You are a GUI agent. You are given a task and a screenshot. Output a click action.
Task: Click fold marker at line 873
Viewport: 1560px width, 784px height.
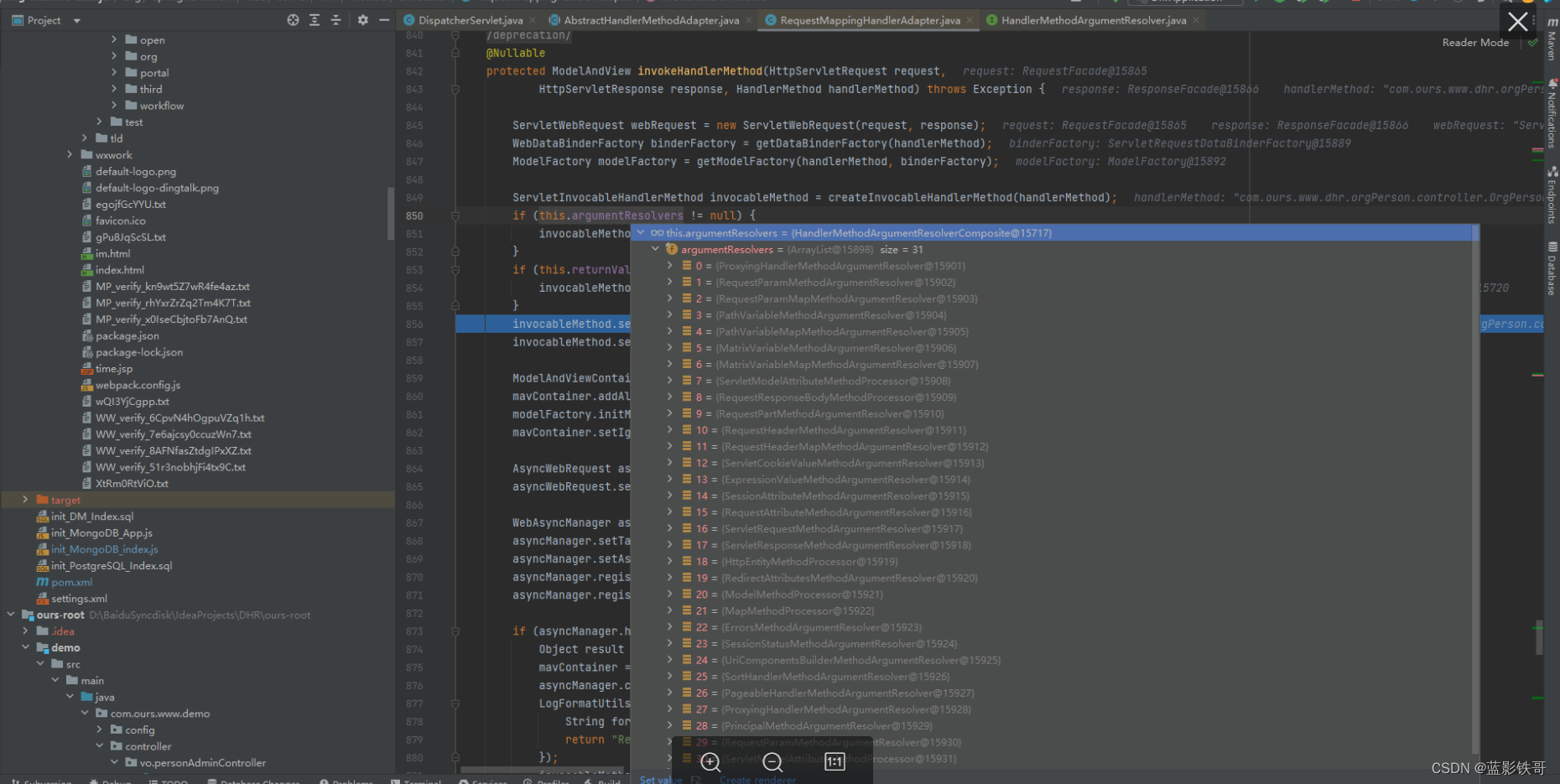[455, 631]
